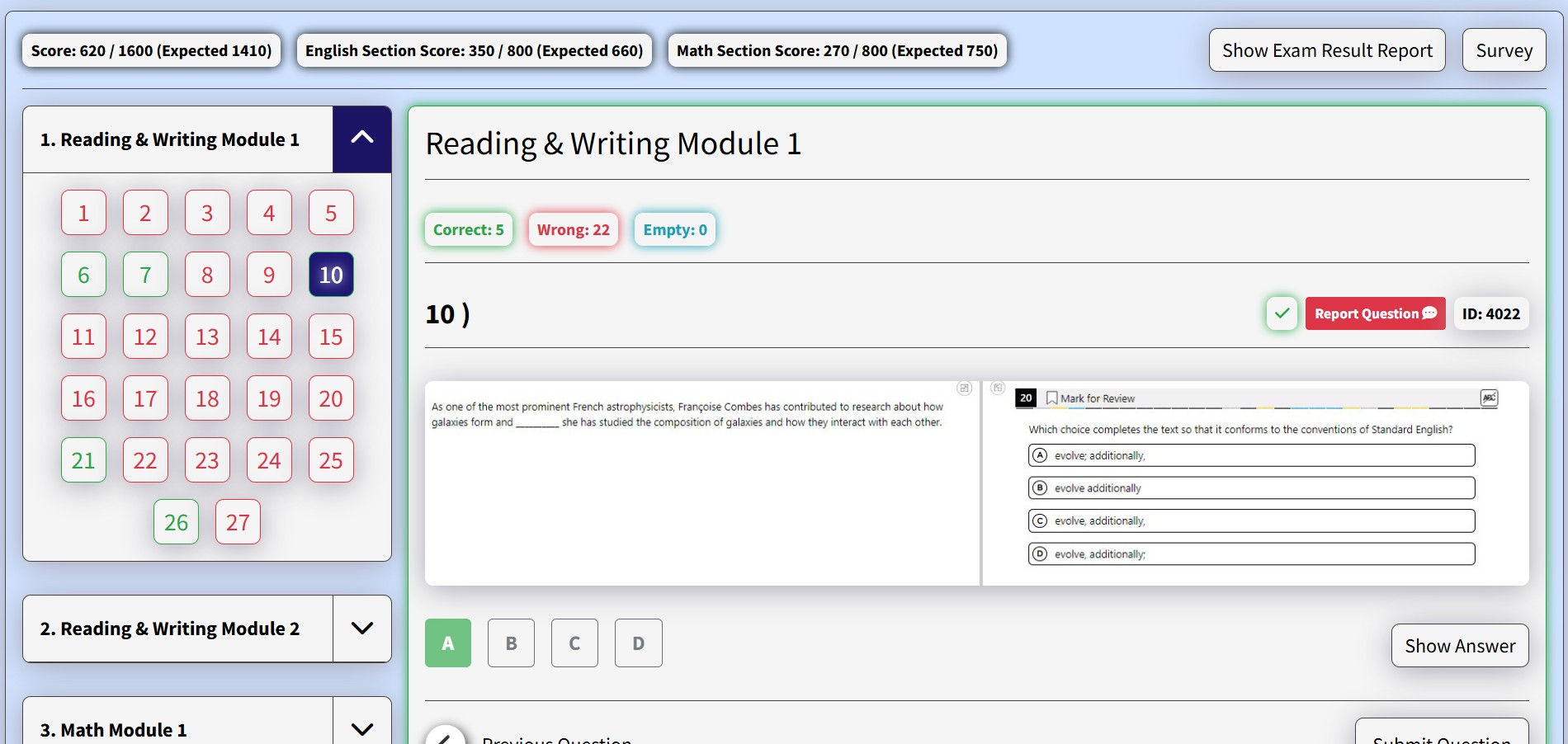Click Report Question with speech bubble icon
Viewport: 1568px width, 744px height.
coord(1375,313)
